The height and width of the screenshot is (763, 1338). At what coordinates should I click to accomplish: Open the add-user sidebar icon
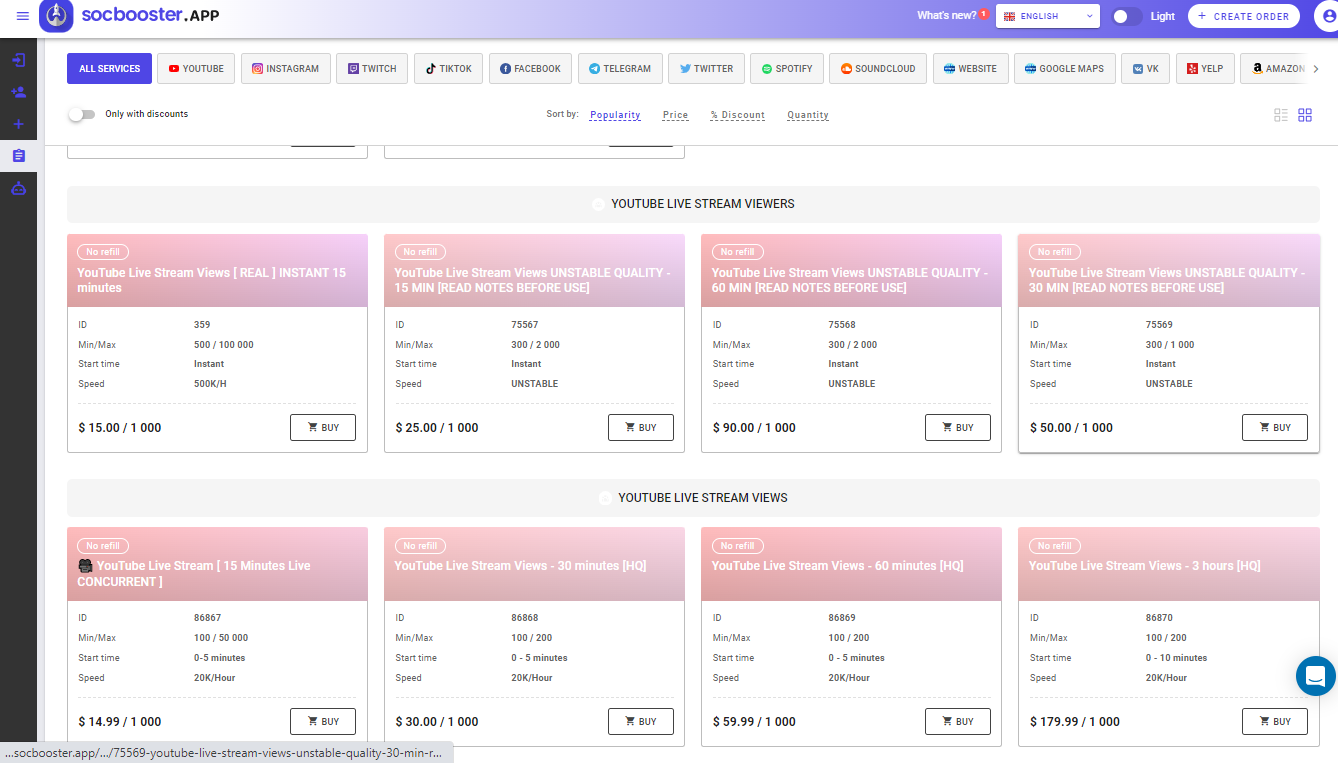18,92
